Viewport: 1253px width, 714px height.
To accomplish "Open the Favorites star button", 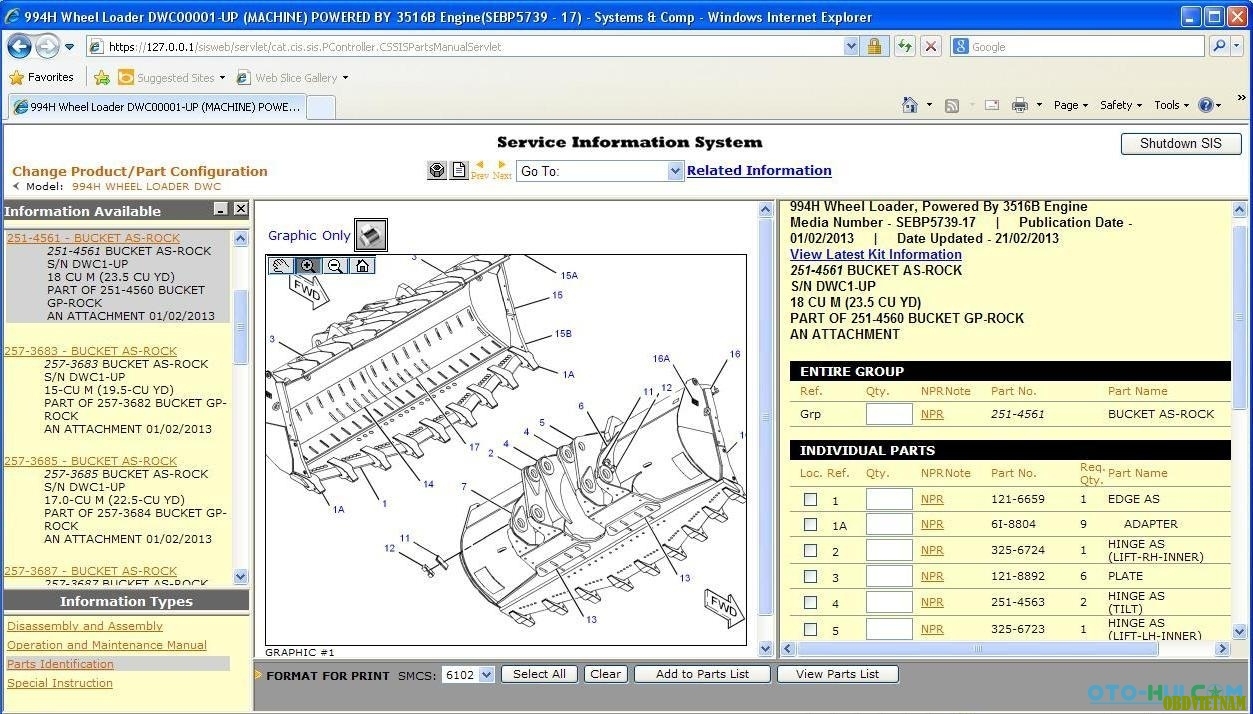I will click(x=41, y=77).
